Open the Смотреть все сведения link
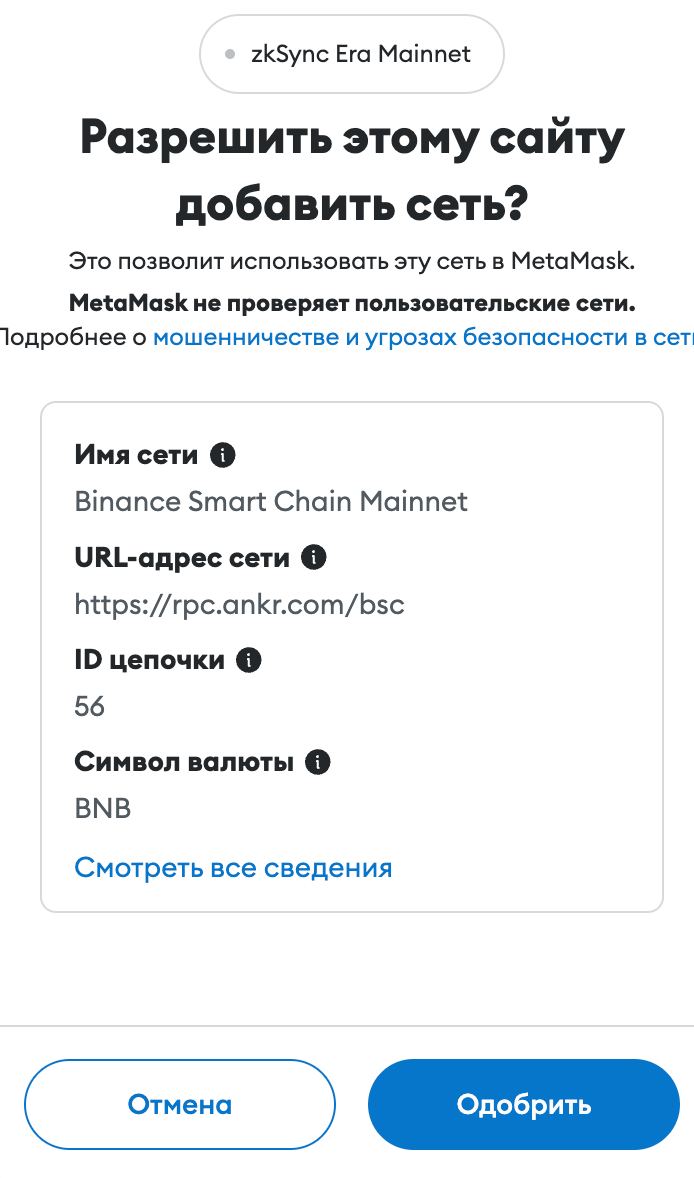This screenshot has width=694, height=1178. tap(233, 868)
